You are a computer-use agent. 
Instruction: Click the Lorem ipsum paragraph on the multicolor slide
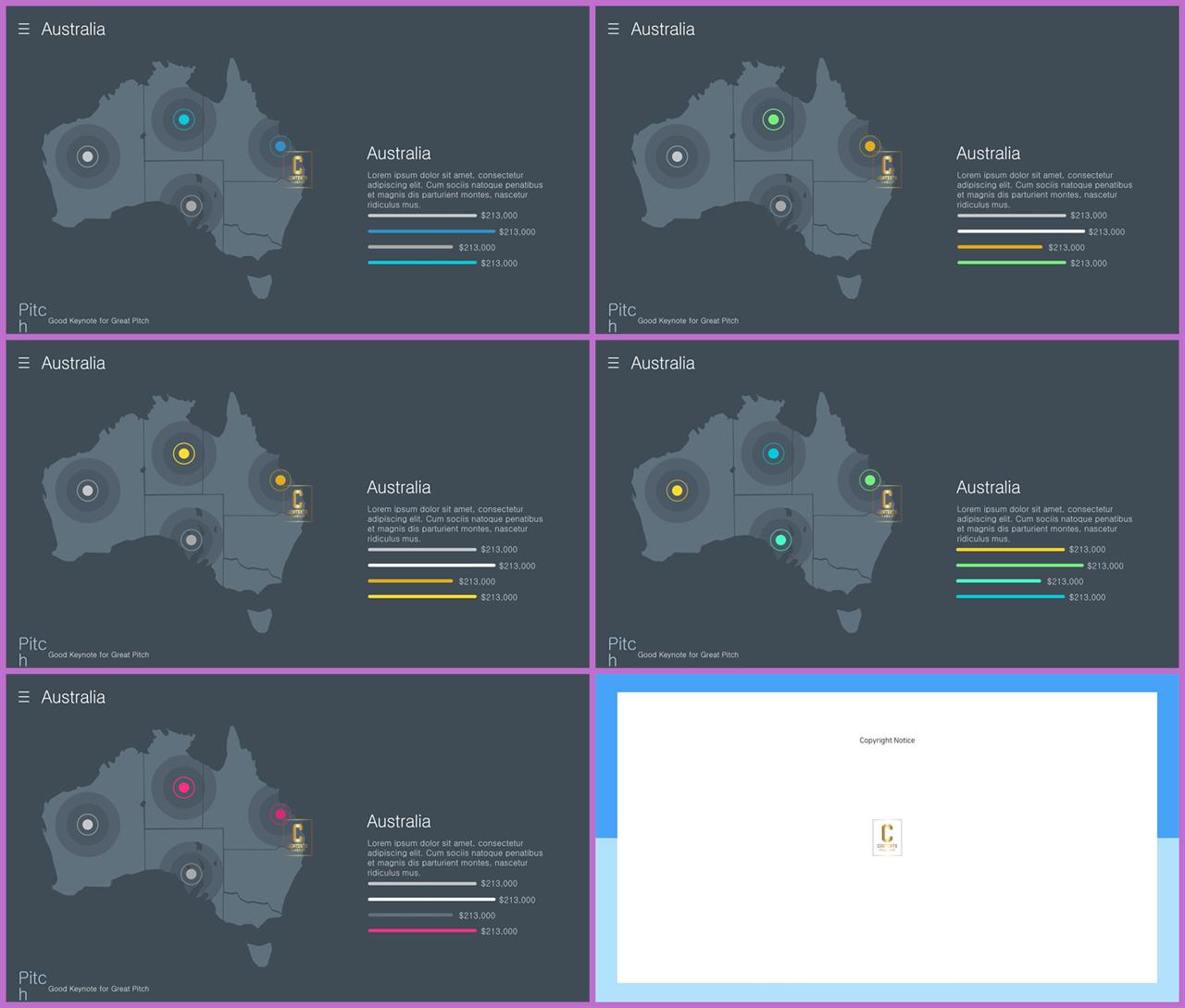point(1044,524)
